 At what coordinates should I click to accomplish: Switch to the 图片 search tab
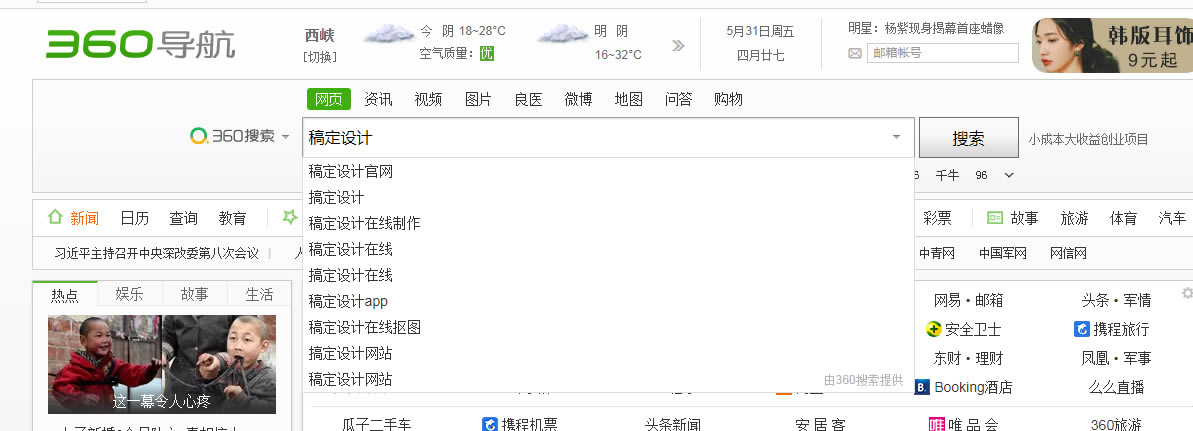tap(478, 99)
